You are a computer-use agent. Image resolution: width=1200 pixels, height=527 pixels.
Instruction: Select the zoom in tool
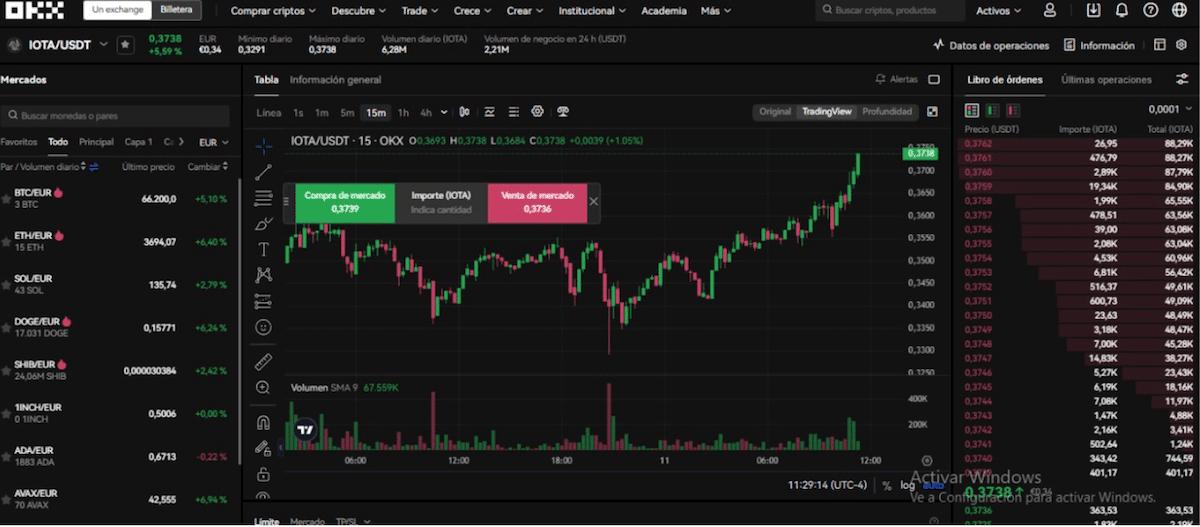(x=264, y=387)
